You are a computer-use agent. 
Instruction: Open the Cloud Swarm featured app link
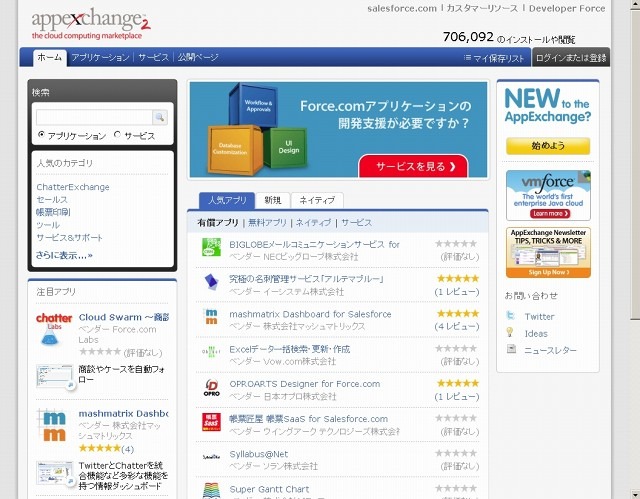124,317
